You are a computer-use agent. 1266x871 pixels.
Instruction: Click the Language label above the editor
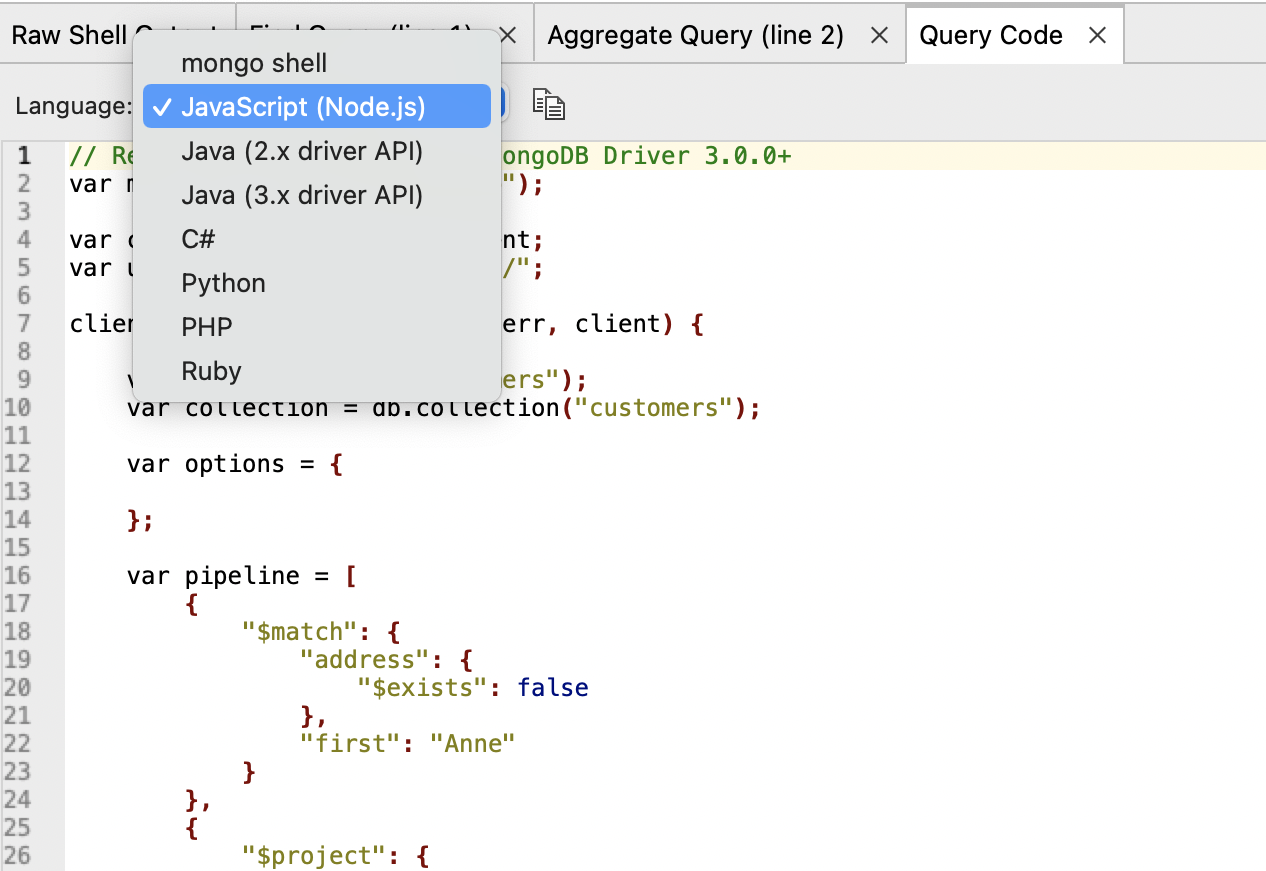[x=71, y=105]
